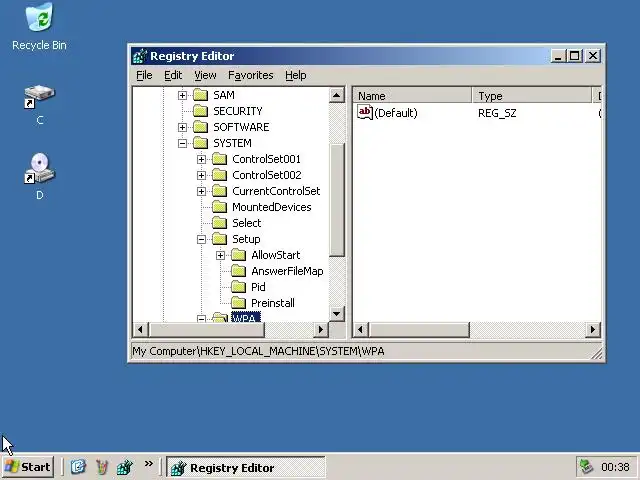Image resolution: width=640 pixels, height=480 pixels.
Task: Maximize the Registry Editor window
Action: [575, 56]
